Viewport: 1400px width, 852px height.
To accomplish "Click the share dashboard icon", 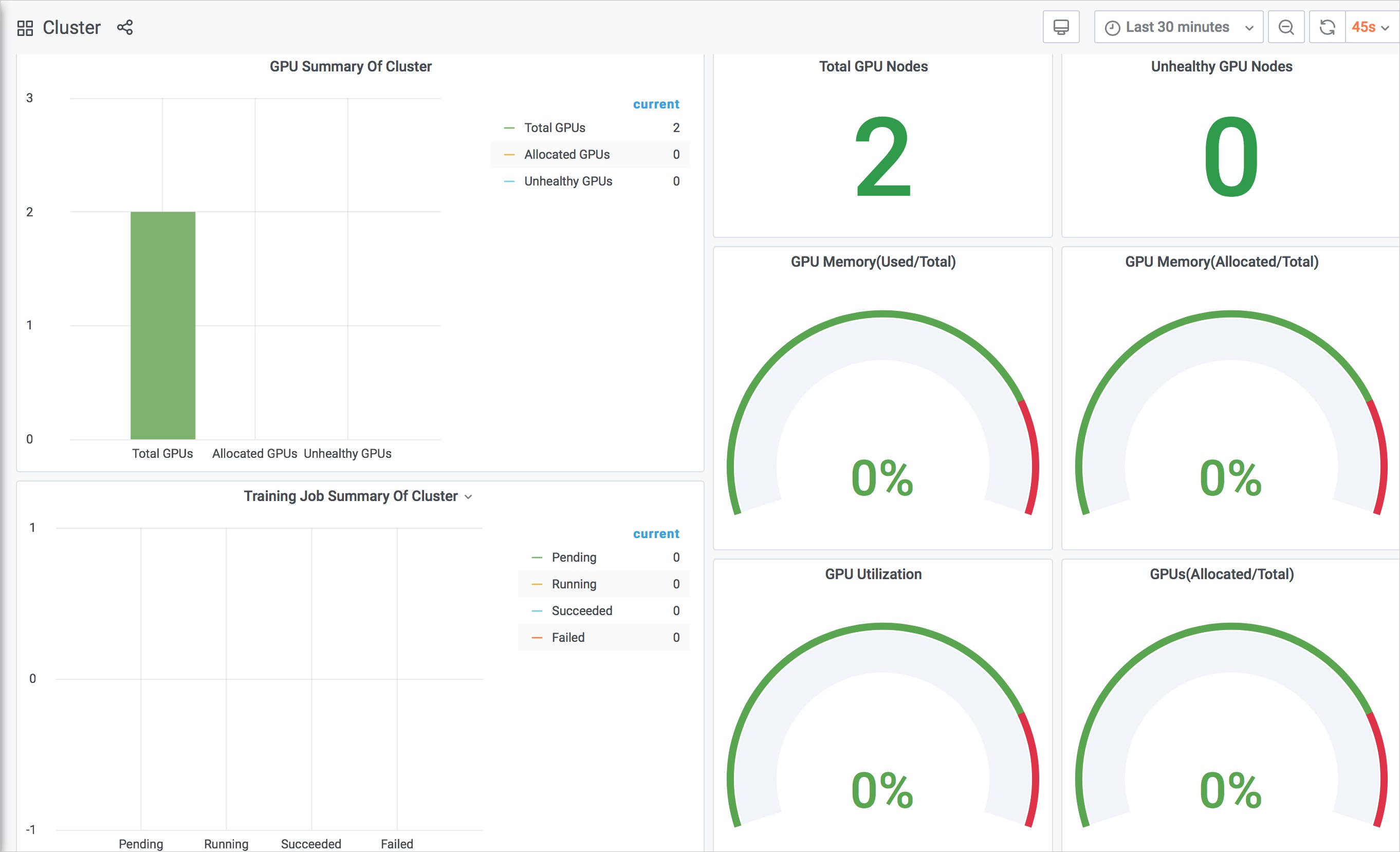I will point(125,27).
